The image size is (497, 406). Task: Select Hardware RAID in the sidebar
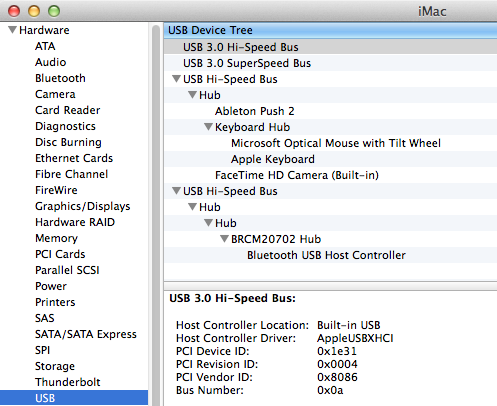pos(75,222)
